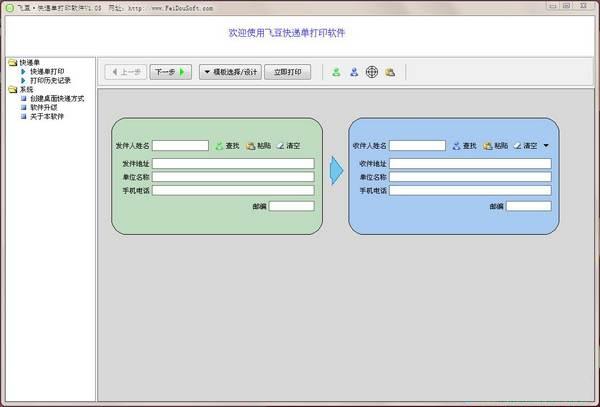The height and width of the screenshot is (407, 600).
Task: Click the recipient 手机电话 field
Action: click(470, 190)
